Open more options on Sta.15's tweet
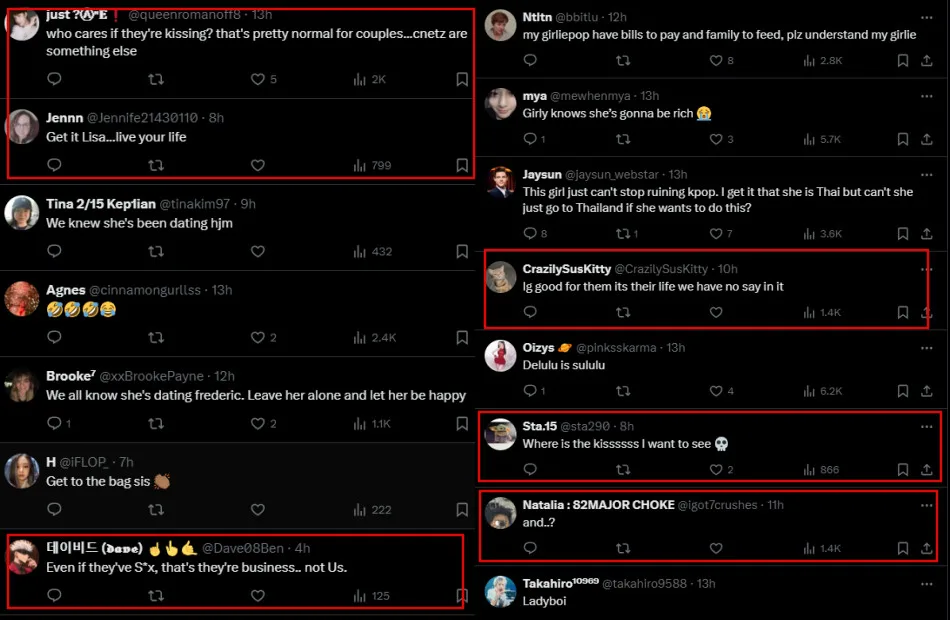The image size is (950, 620). tap(926, 426)
